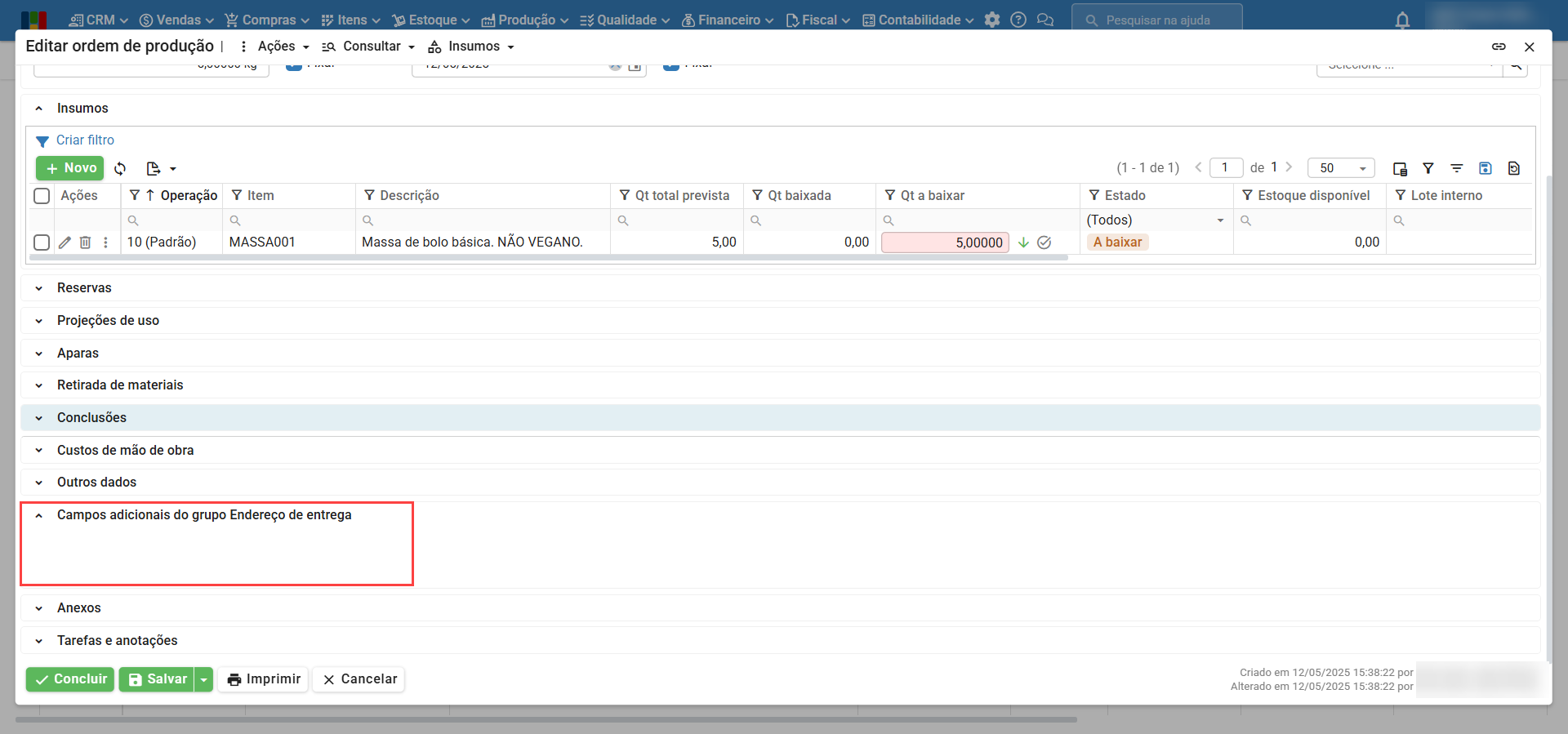The width and height of the screenshot is (1568, 734).
Task: Expand the Custos de mão de obra section
Action: (x=38, y=451)
